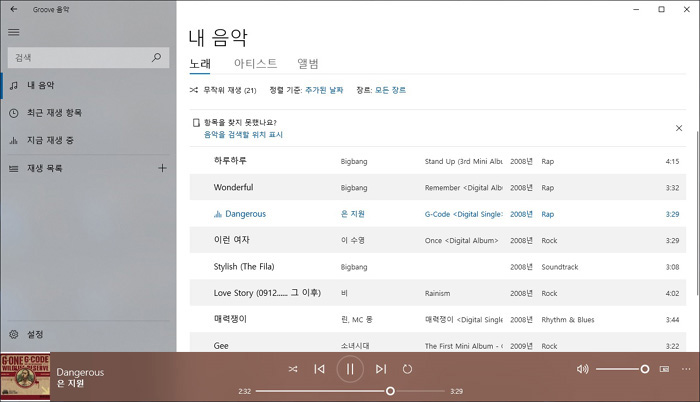700x402 pixels.
Task: Click now playing title Dangerous in player bar
Action: tap(80, 372)
